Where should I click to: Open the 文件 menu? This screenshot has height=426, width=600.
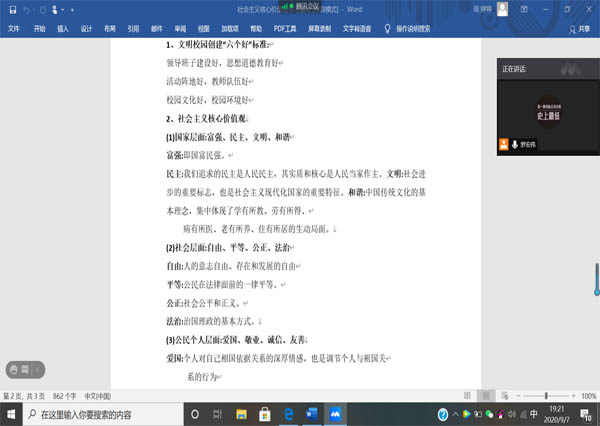pyautogui.click(x=14, y=29)
